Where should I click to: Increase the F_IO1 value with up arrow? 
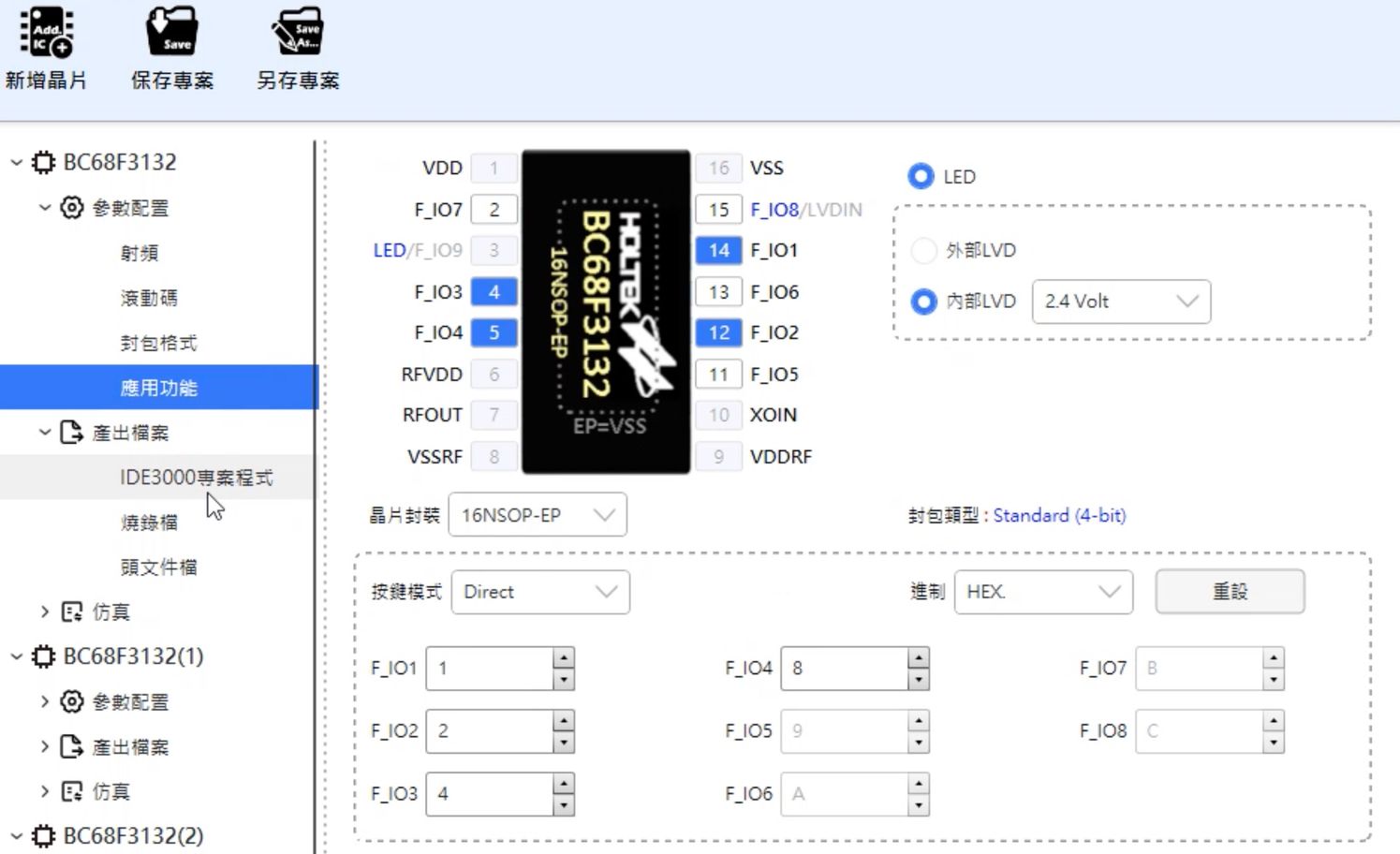click(563, 657)
